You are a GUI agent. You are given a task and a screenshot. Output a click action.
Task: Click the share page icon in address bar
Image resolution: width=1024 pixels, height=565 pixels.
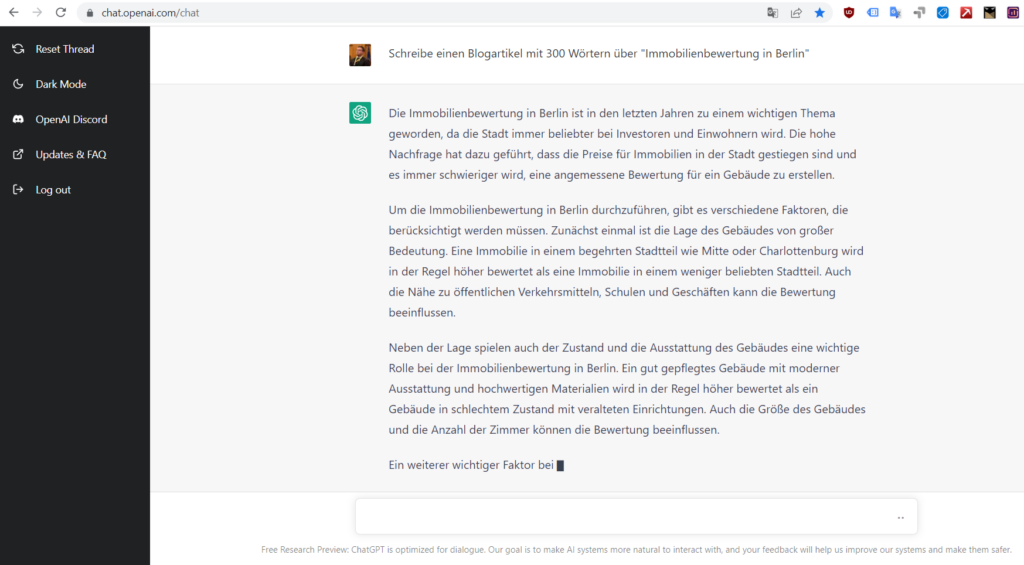[796, 12]
